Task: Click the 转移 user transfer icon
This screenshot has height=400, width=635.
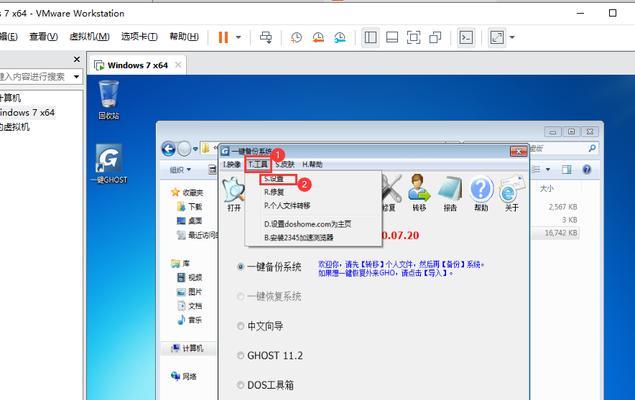Action: click(x=419, y=194)
